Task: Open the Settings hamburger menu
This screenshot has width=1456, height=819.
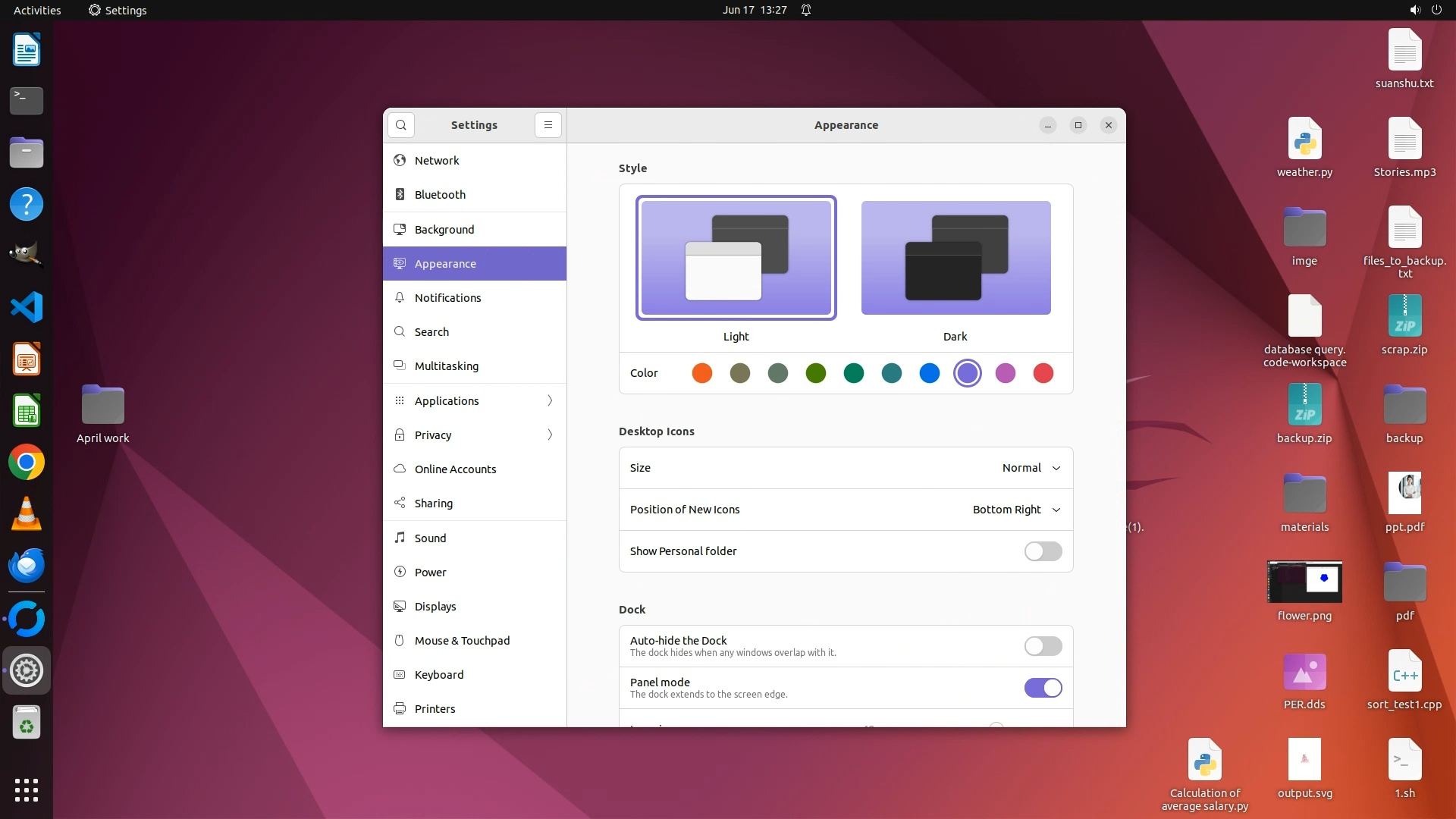Action: pyautogui.click(x=548, y=125)
